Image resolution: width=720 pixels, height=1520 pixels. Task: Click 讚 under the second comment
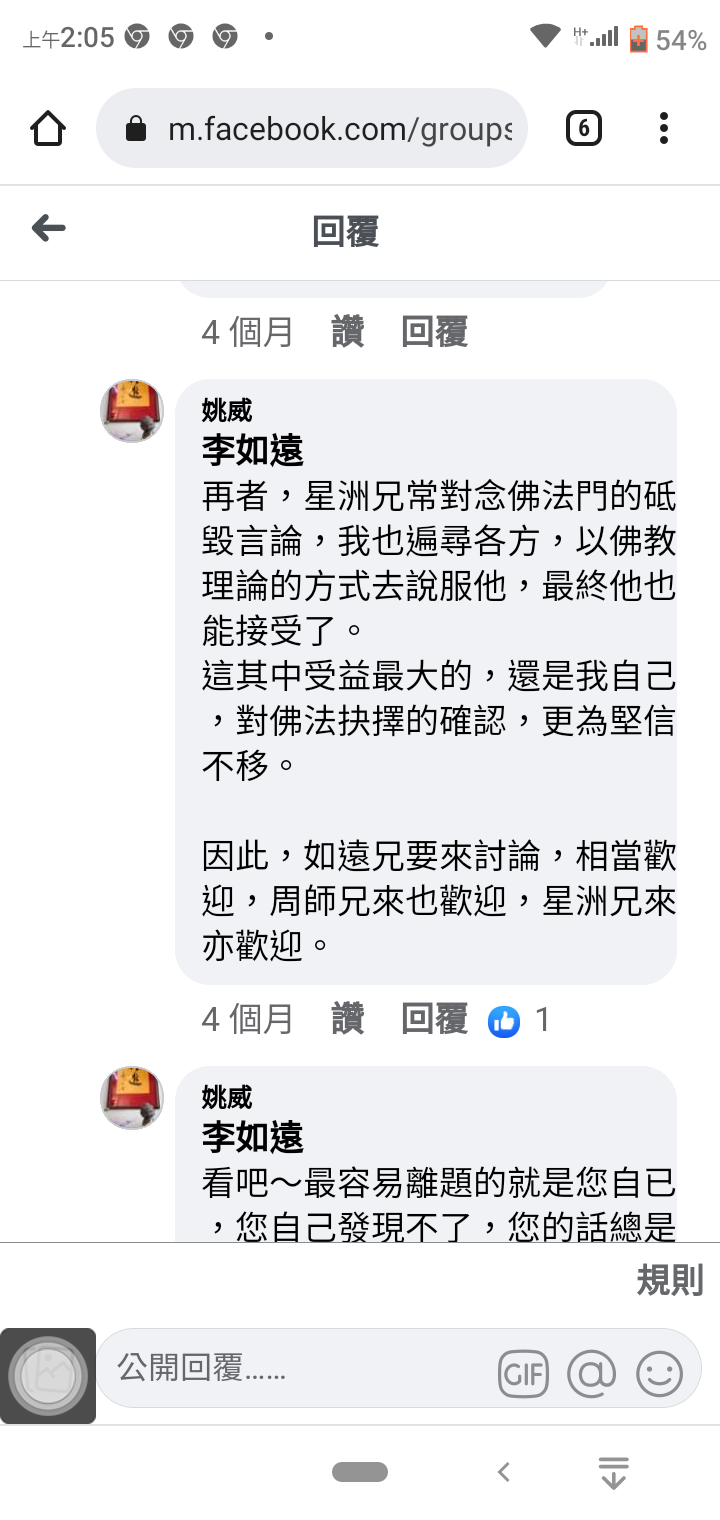348,1020
